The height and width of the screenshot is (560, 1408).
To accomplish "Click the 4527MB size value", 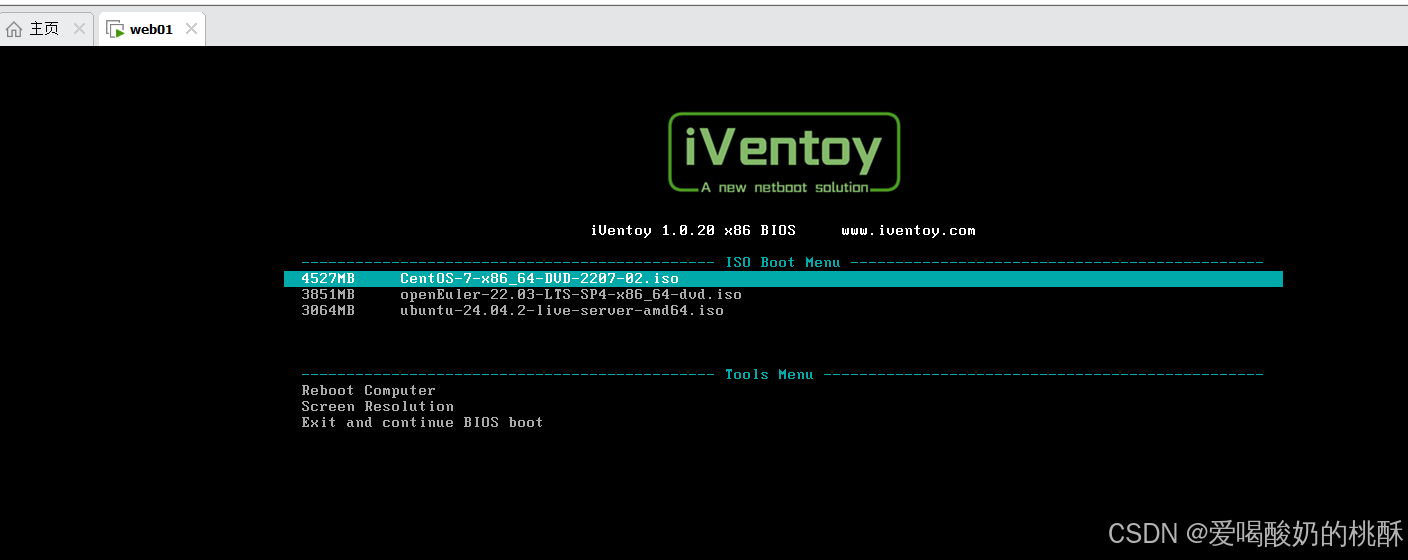I will click(328, 279).
